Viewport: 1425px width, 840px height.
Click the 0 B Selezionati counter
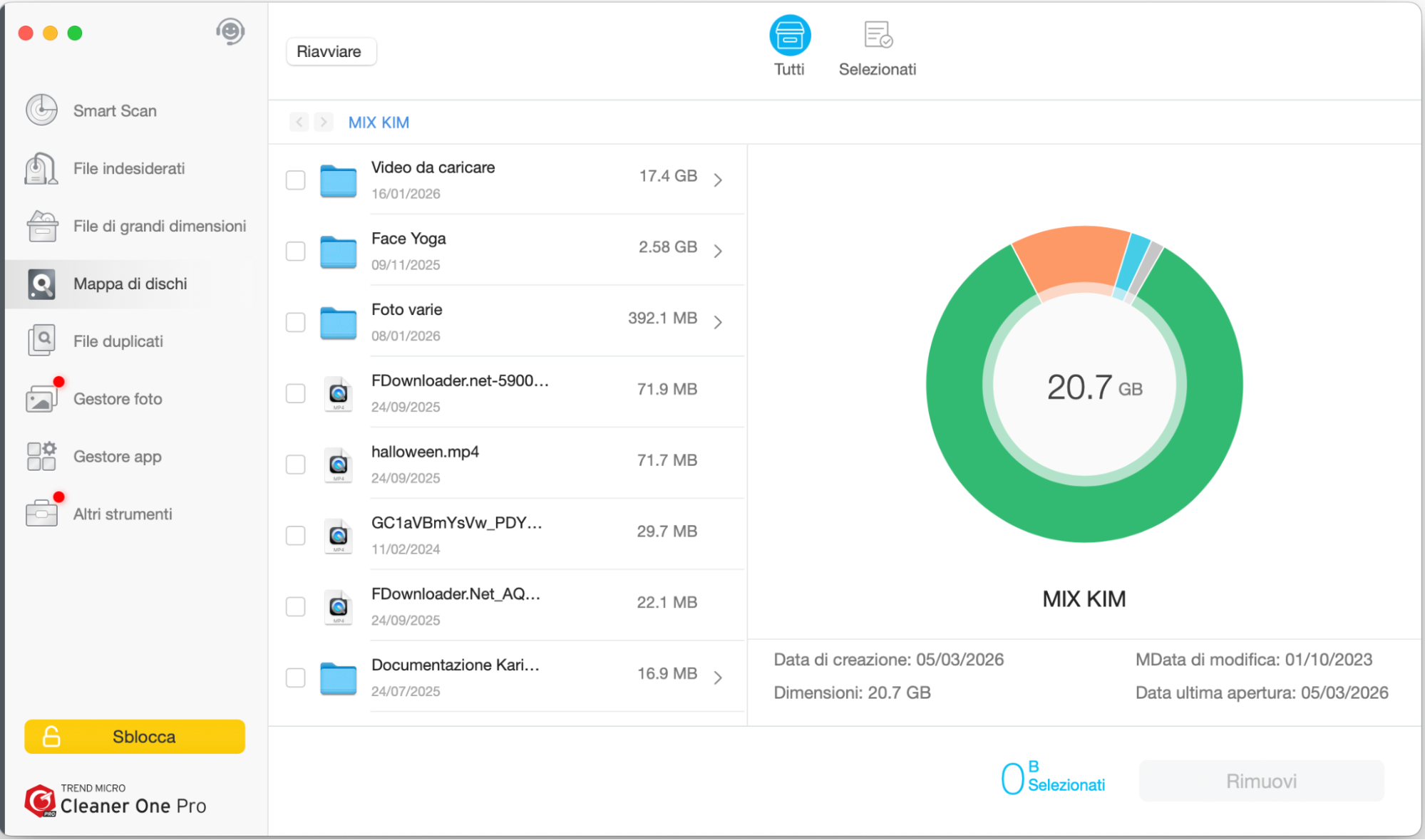coord(1053,777)
